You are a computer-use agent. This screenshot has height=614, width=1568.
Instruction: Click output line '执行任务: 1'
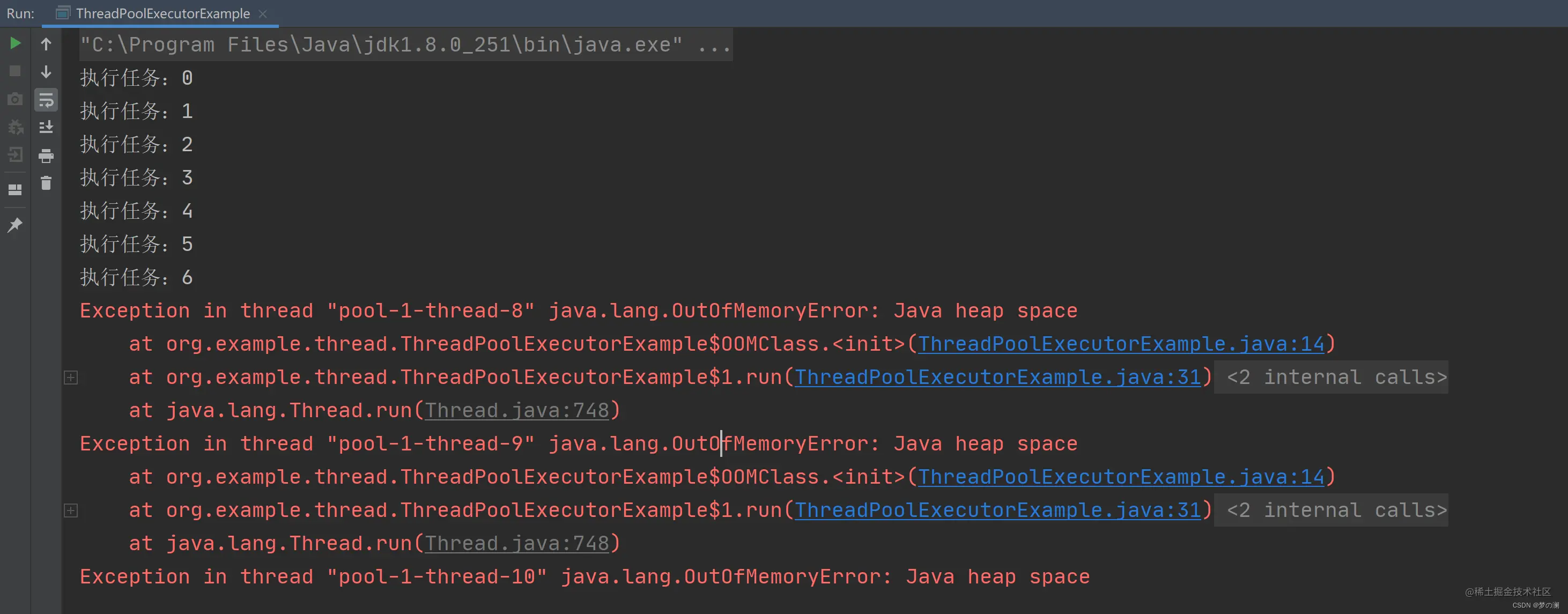pyautogui.click(x=136, y=112)
